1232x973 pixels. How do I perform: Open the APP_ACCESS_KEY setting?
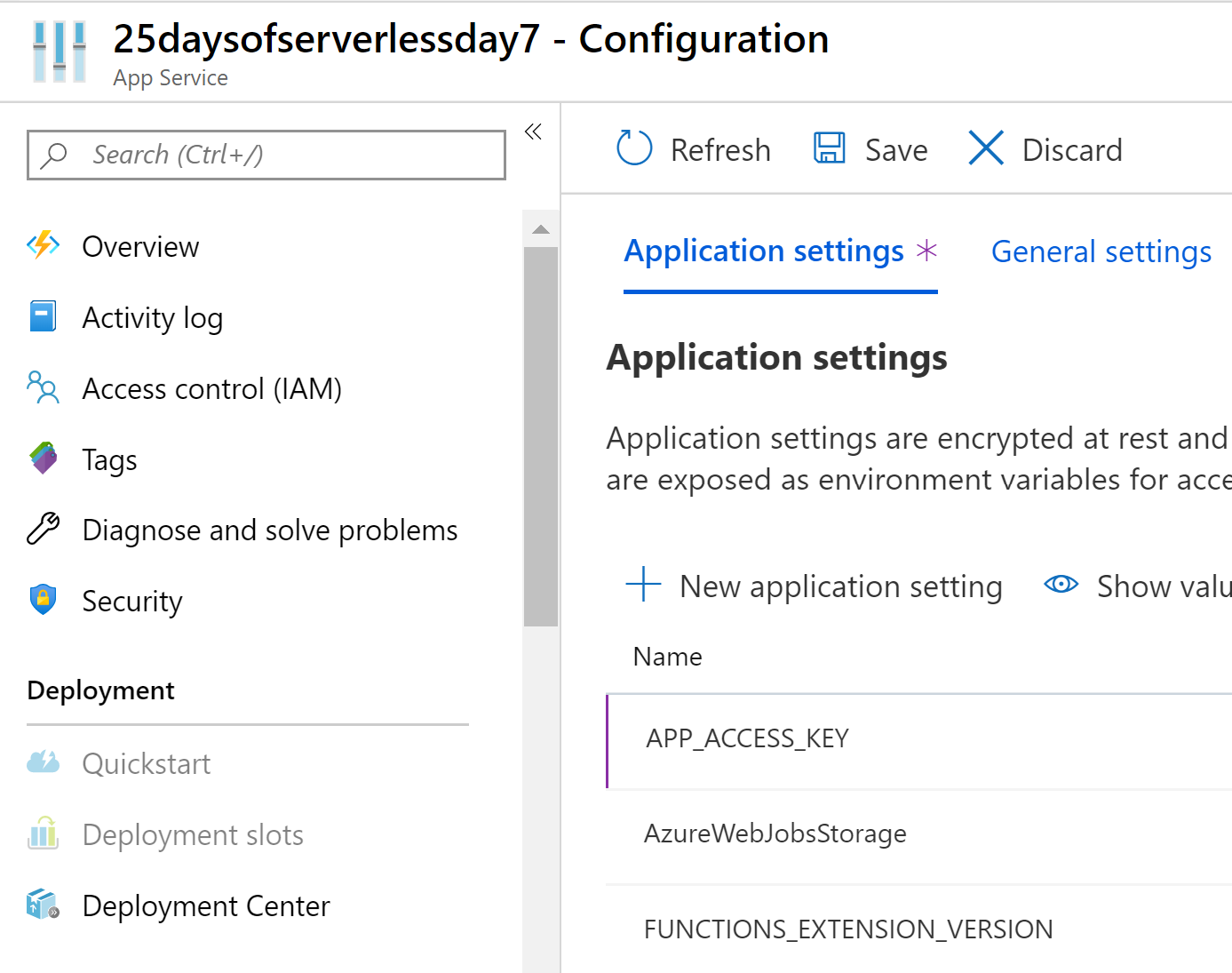coord(747,739)
